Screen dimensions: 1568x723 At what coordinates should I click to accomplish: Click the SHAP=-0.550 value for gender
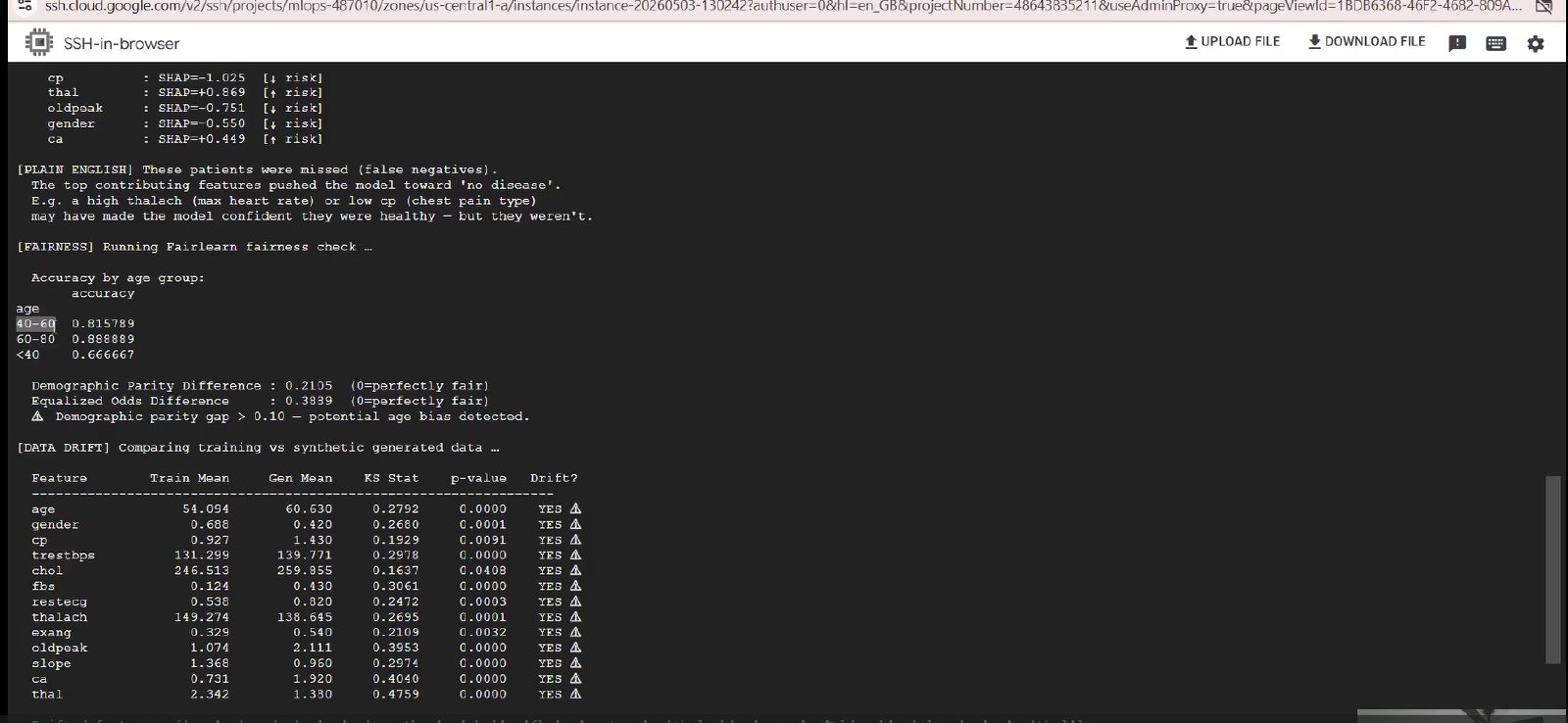(202, 124)
